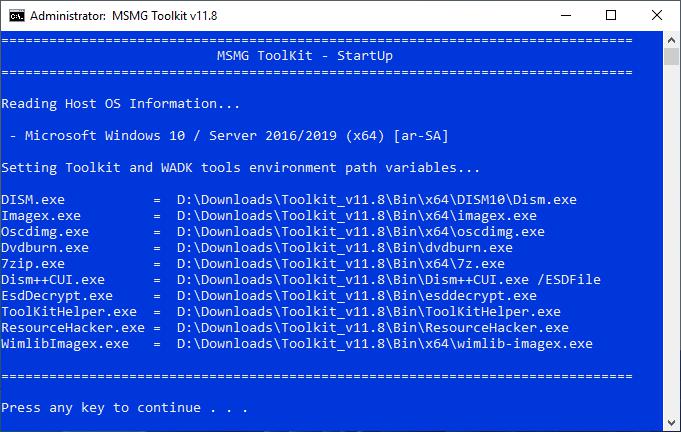
Task: Click the empty scrollbar track below thumb
Action: click(671, 240)
